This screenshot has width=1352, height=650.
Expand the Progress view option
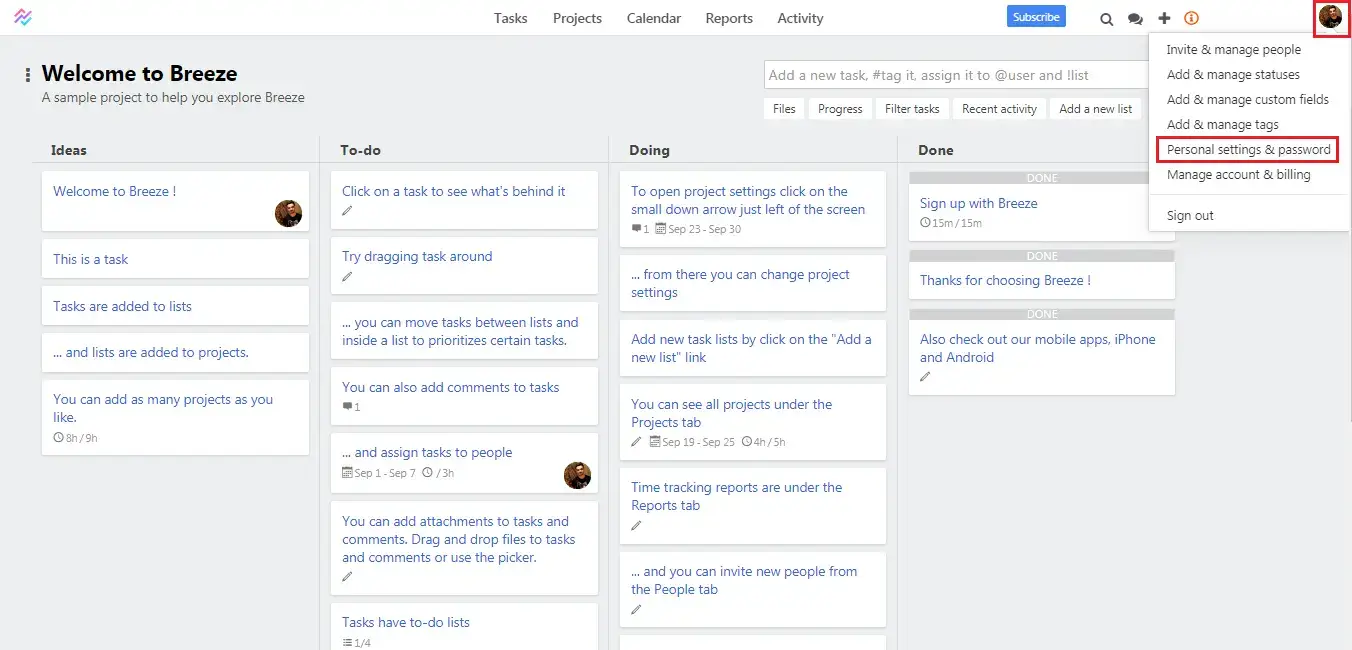839,109
